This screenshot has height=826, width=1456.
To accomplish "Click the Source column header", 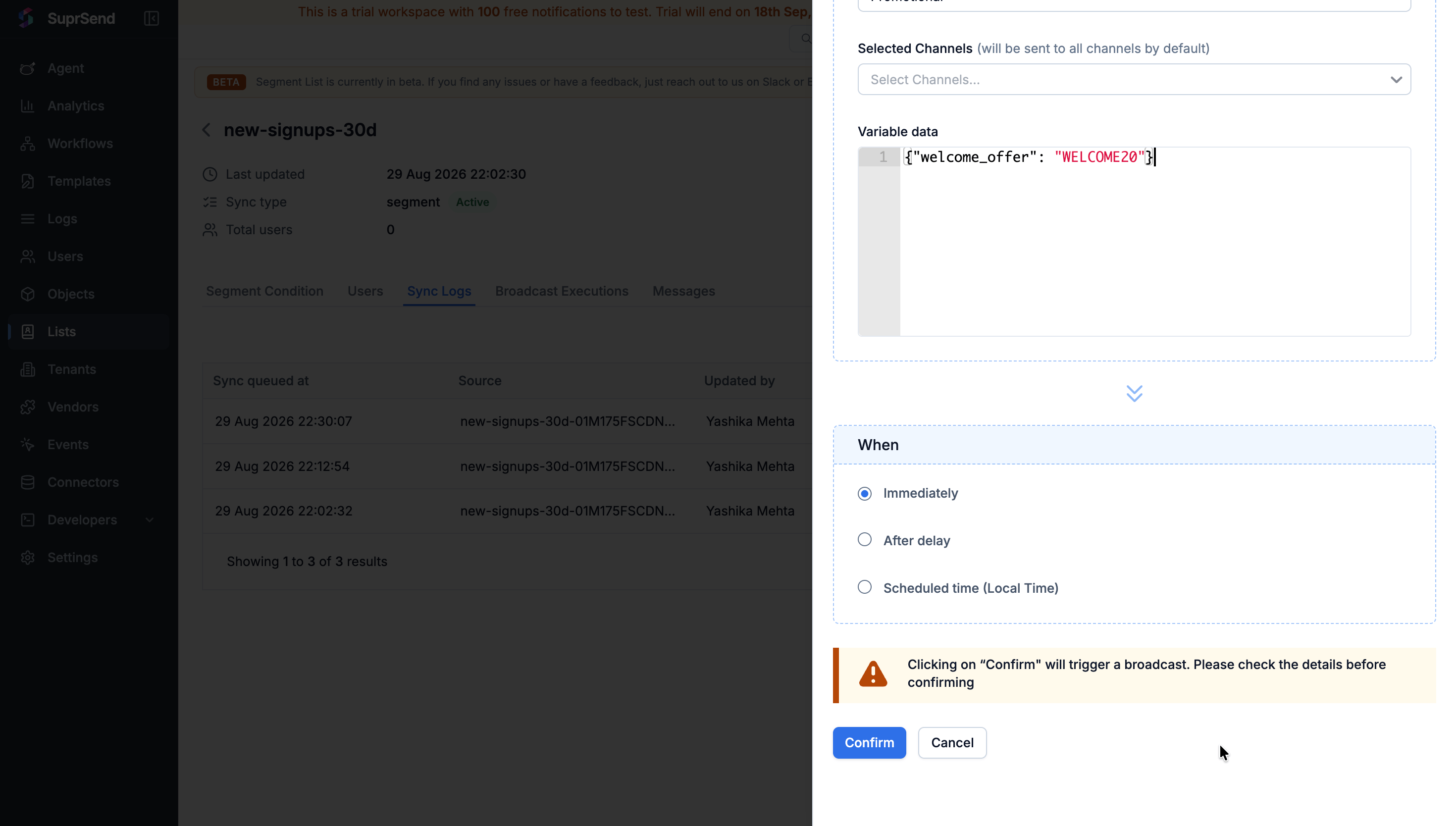I will click(479, 381).
